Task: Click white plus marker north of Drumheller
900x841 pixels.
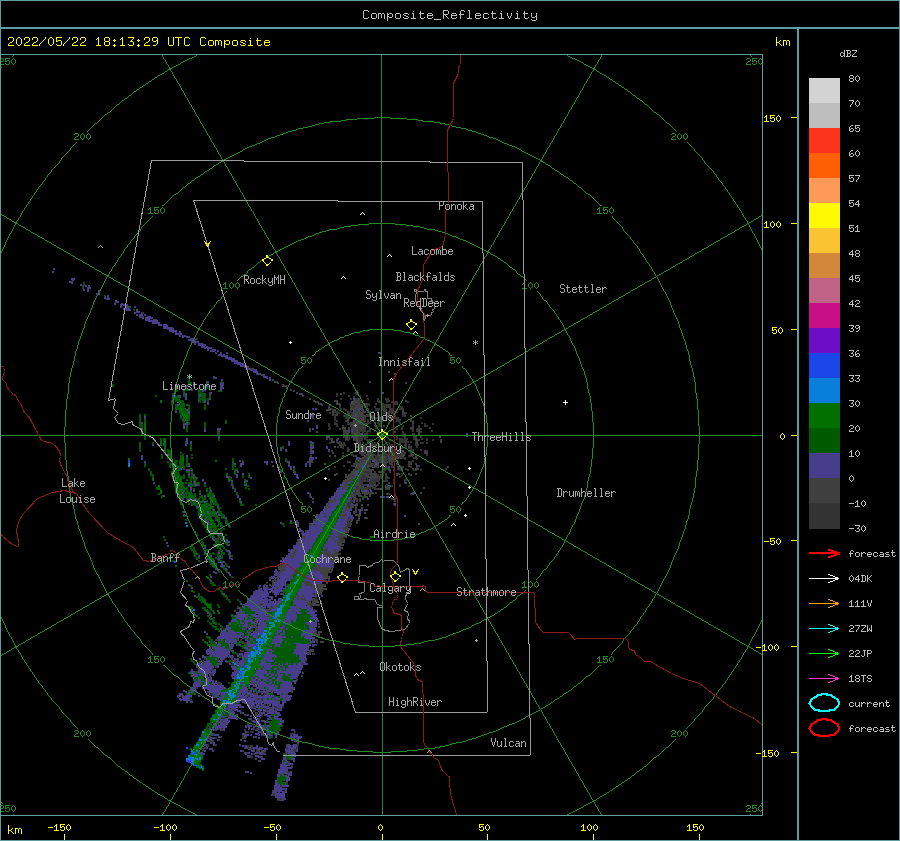Action: [x=565, y=402]
